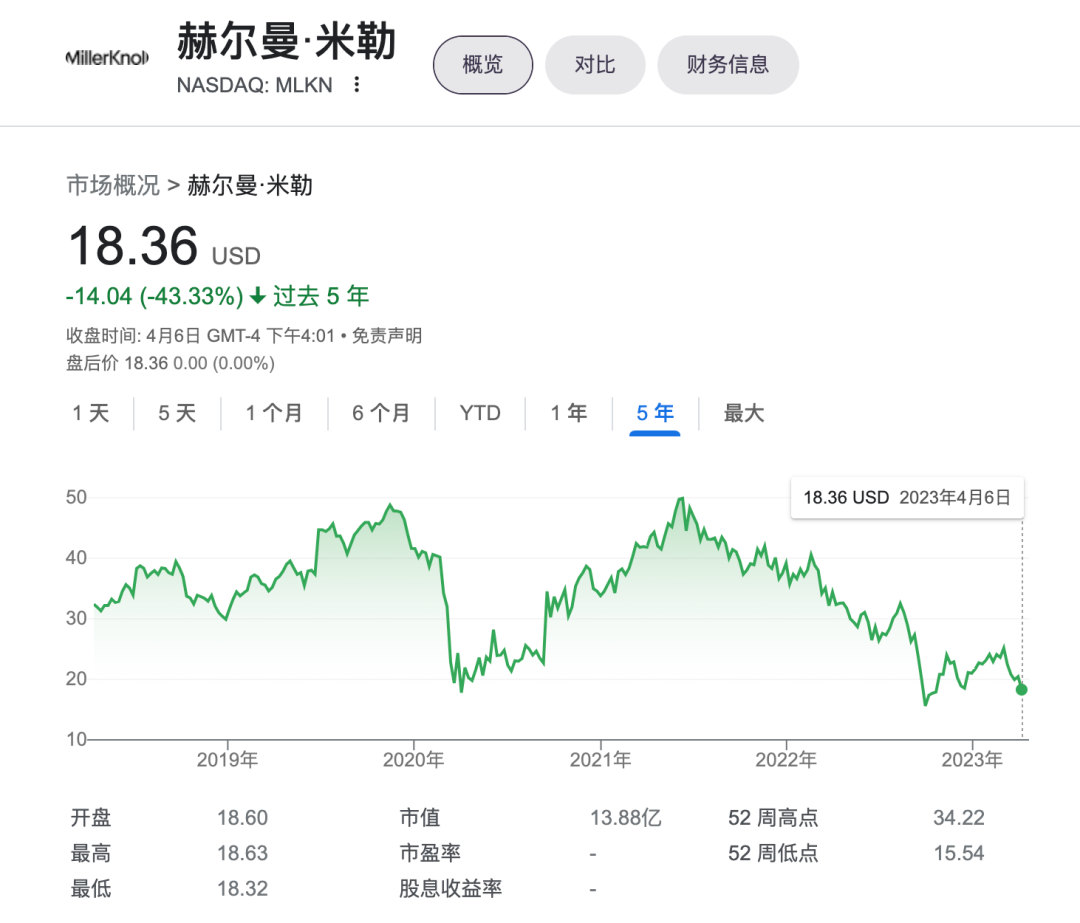Click the NASDAQ: MLKN ticker label
This screenshot has width=1080, height=923.
click(x=255, y=85)
